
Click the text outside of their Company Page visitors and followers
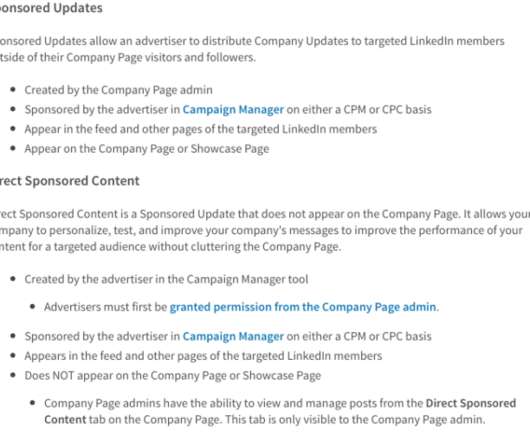pyautogui.click(x=127, y=57)
